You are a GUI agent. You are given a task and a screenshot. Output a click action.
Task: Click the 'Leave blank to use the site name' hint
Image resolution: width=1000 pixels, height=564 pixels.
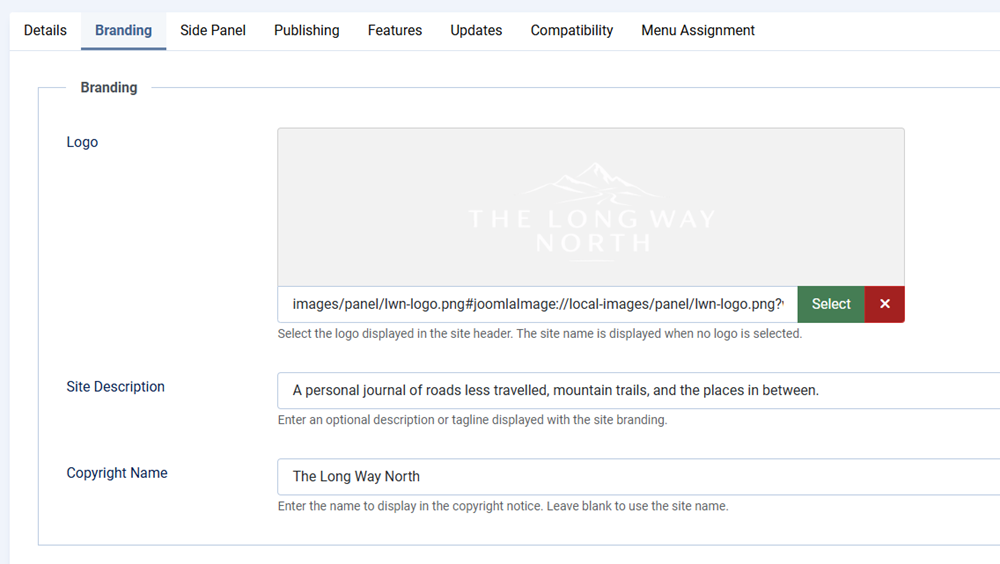(x=637, y=506)
